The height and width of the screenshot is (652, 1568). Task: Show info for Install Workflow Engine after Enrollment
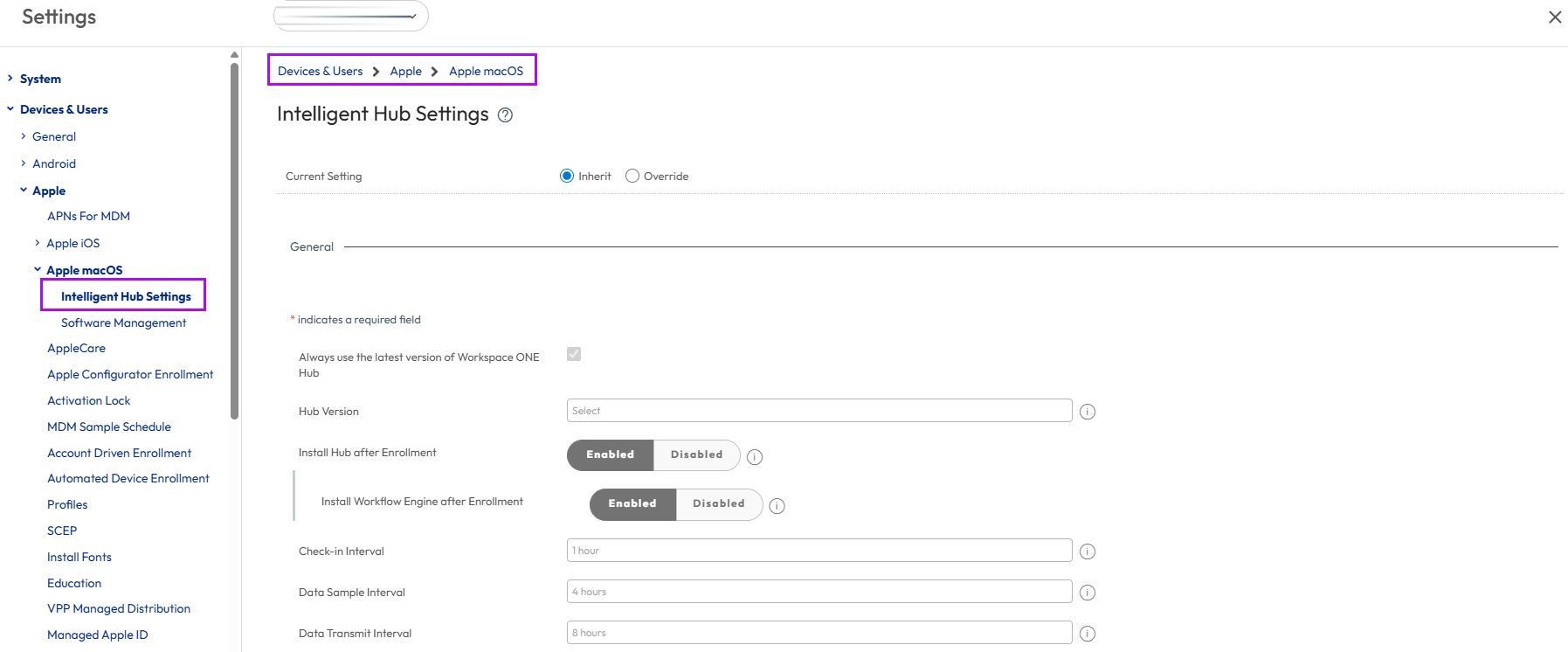click(777, 506)
